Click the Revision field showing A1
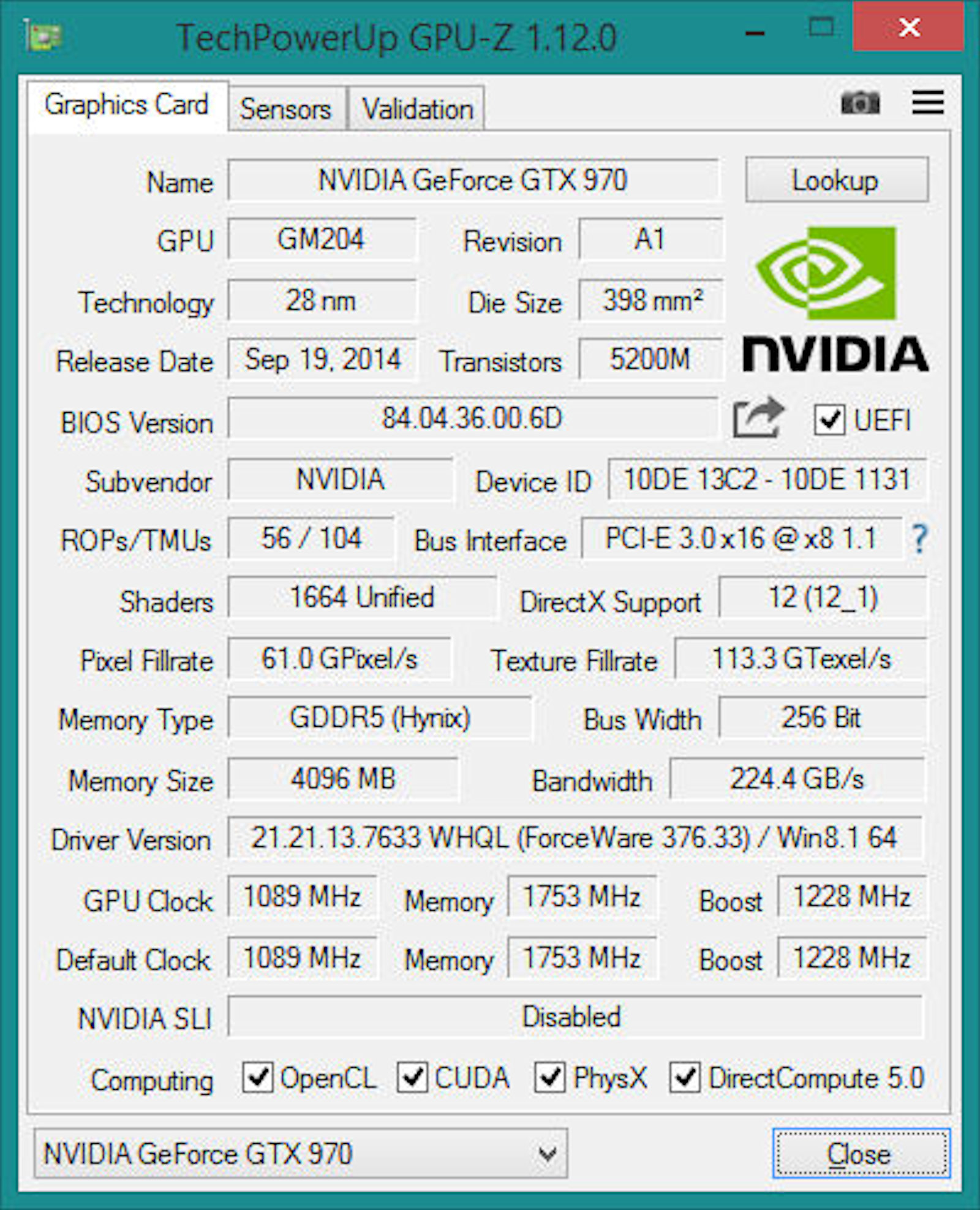980x1210 pixels. click(x=650, y=239)
